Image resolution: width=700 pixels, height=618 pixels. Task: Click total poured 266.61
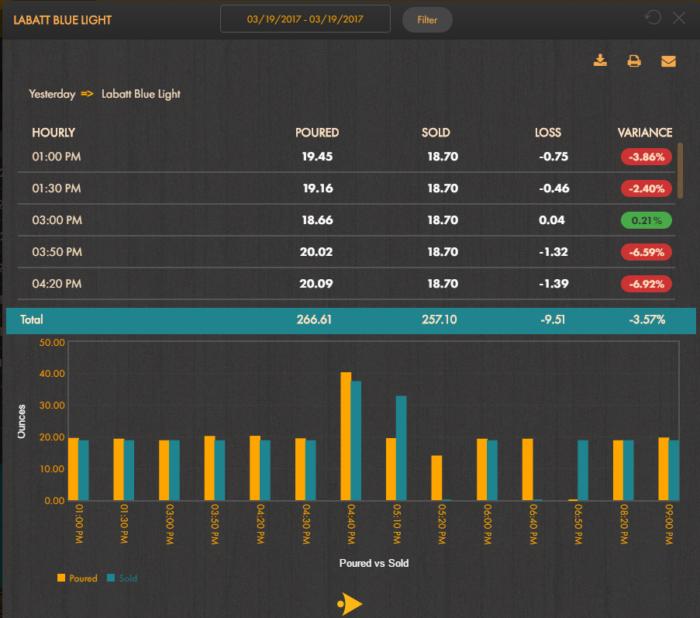click(x=314, y=320)
